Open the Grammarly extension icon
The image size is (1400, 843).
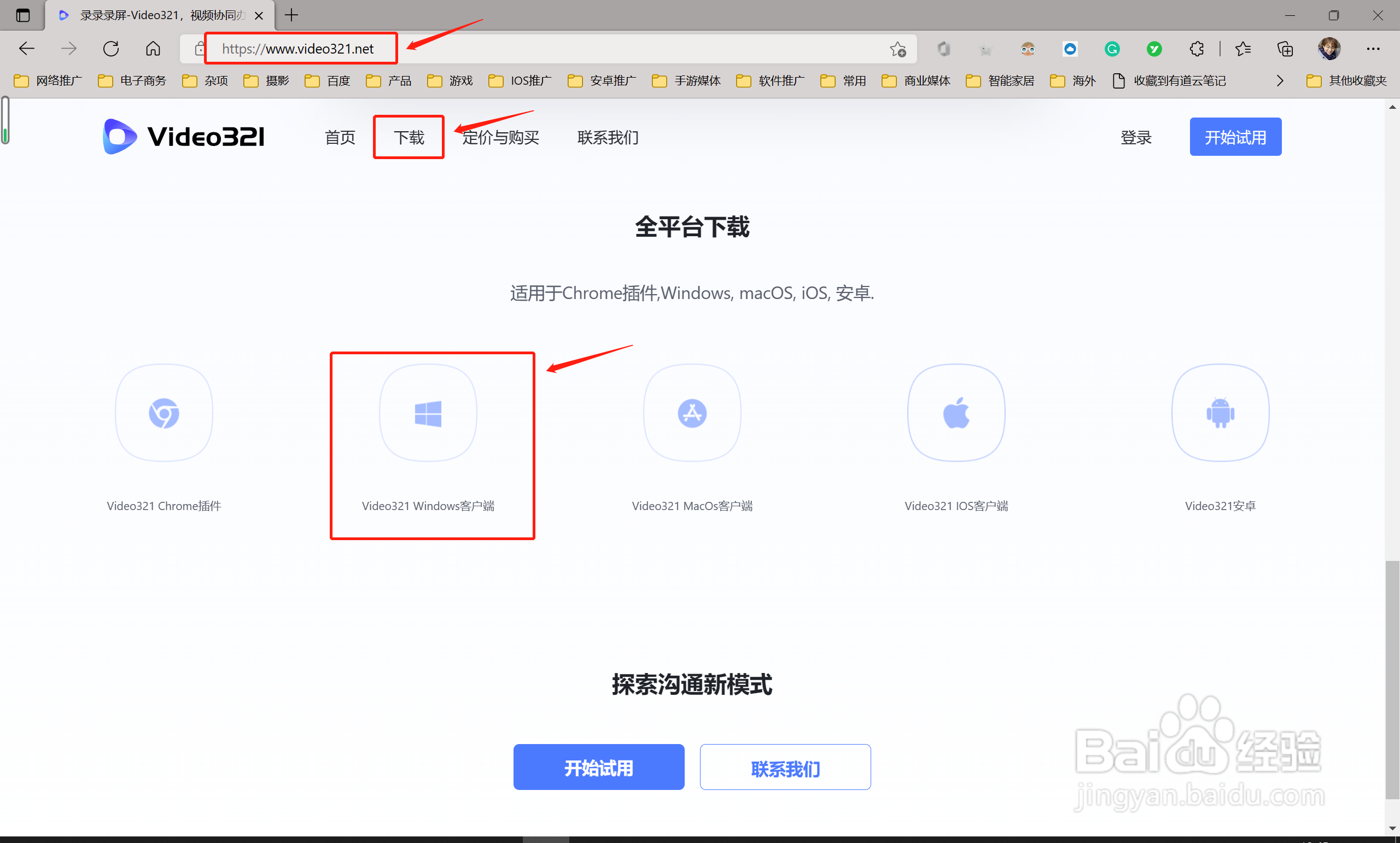point(1112,49)
